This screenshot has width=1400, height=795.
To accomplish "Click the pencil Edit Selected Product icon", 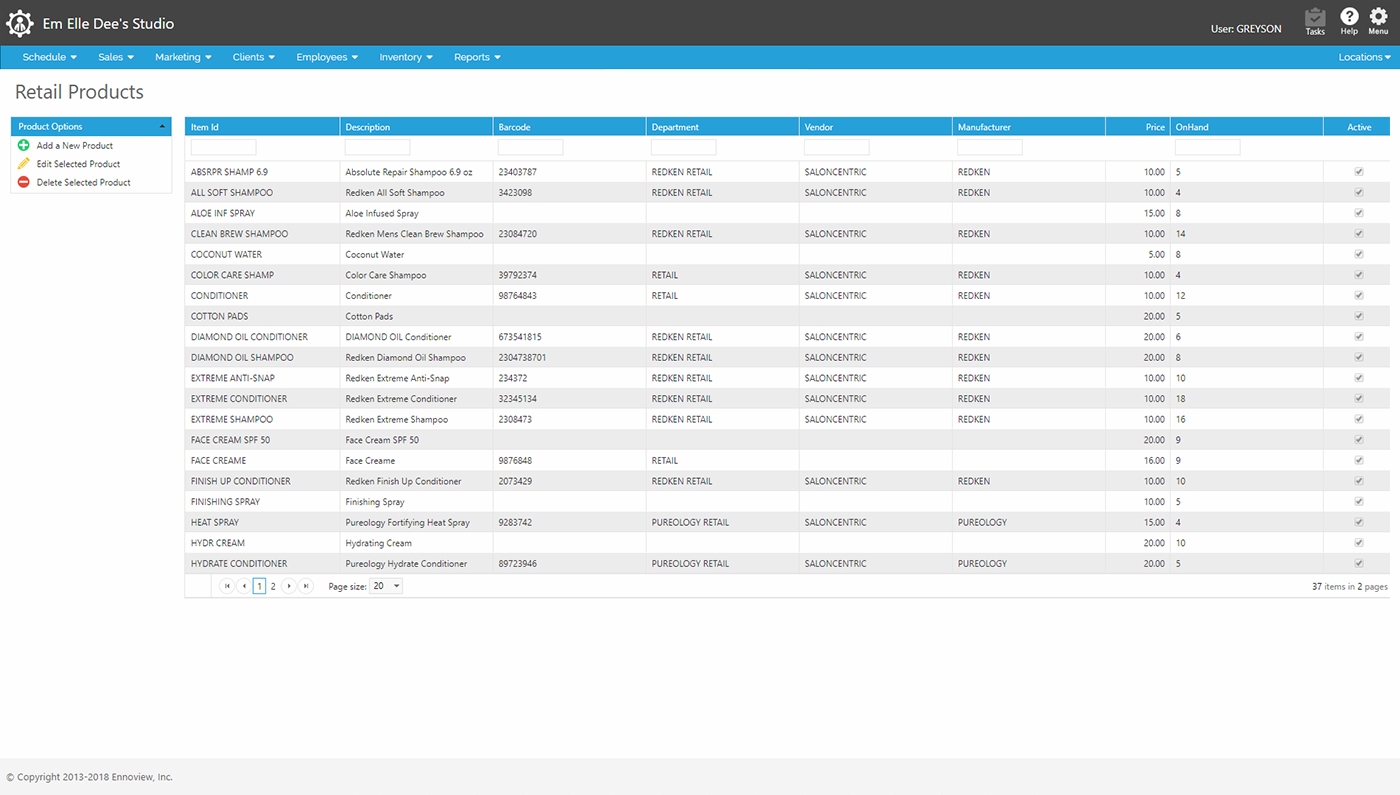I will [x=24, y=164].
